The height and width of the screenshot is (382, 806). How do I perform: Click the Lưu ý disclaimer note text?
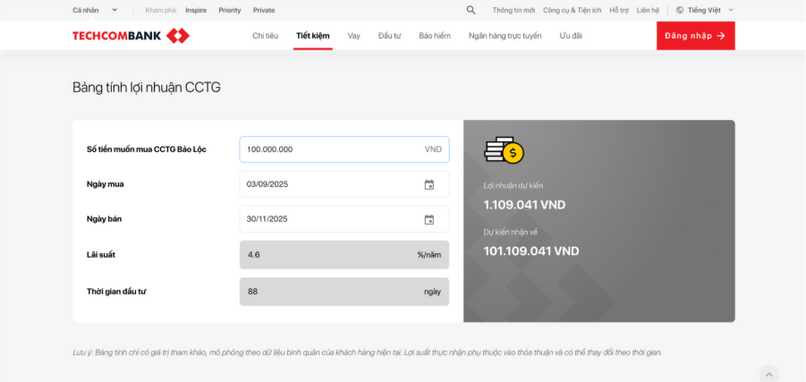(x=367, y=353)
